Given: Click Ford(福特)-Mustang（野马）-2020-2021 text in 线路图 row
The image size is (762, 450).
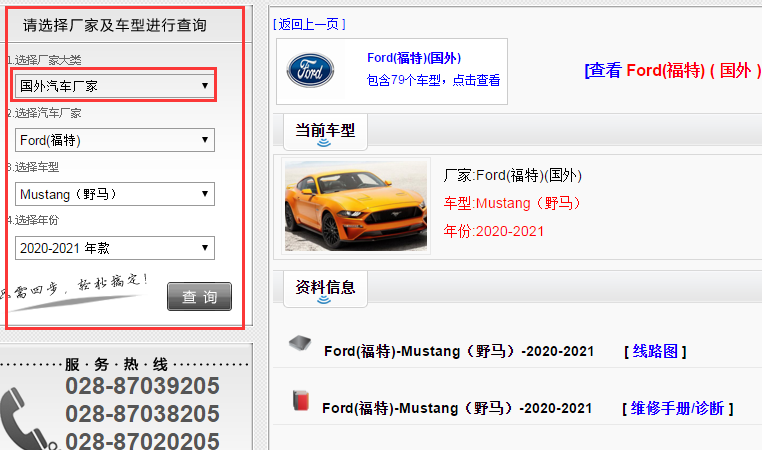Looking at the screenshot, I should click(x=459, y=351).
